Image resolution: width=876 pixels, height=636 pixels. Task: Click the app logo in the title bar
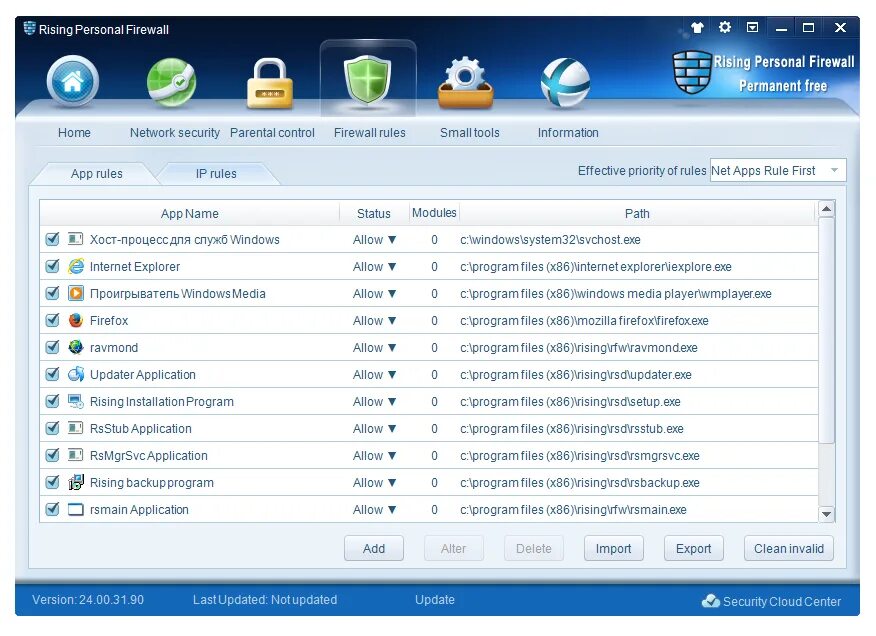30,29
